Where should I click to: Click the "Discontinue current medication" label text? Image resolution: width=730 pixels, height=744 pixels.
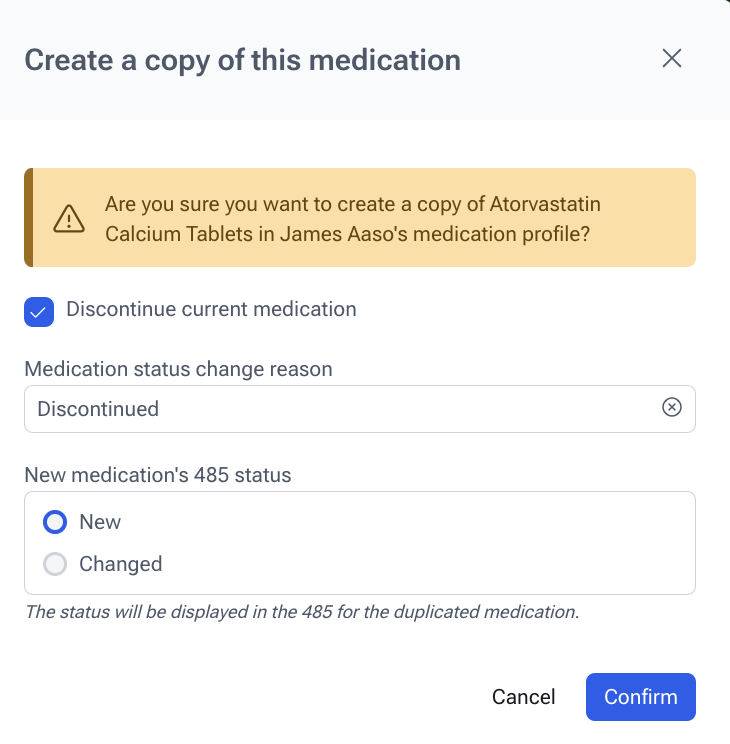pyautogui.click(x=211, y=310)
